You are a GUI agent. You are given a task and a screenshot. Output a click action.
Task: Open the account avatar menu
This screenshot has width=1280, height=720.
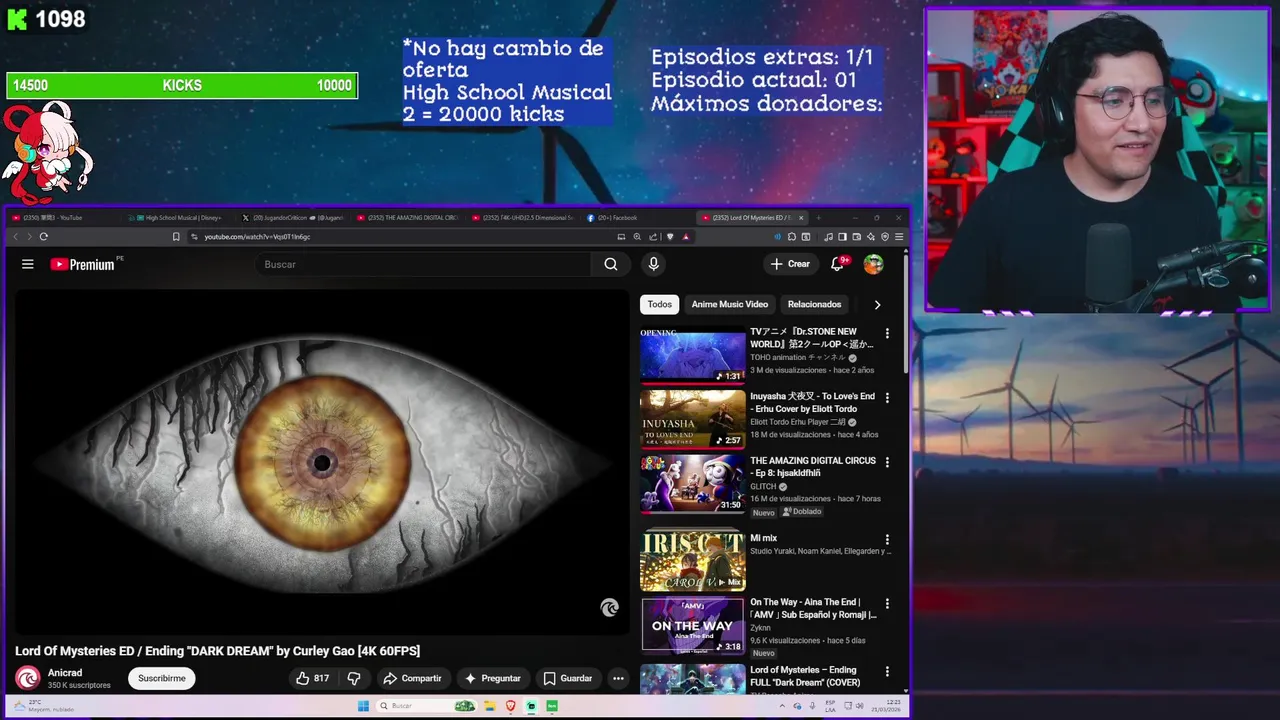pos(874,264)
